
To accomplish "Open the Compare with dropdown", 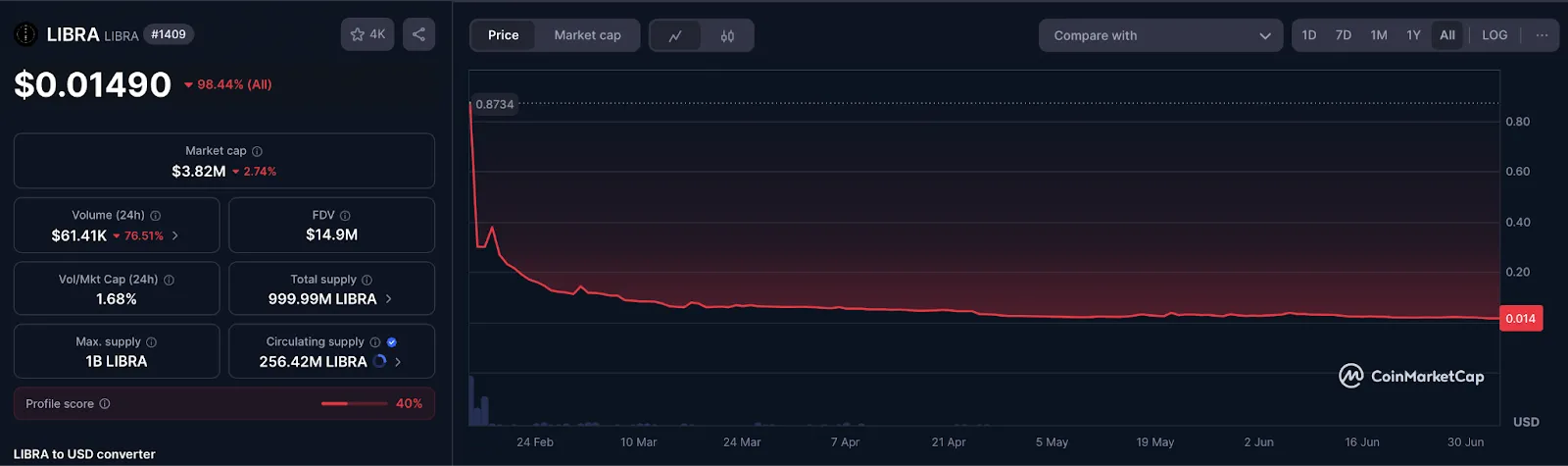I will click(x=1160, y=35).
